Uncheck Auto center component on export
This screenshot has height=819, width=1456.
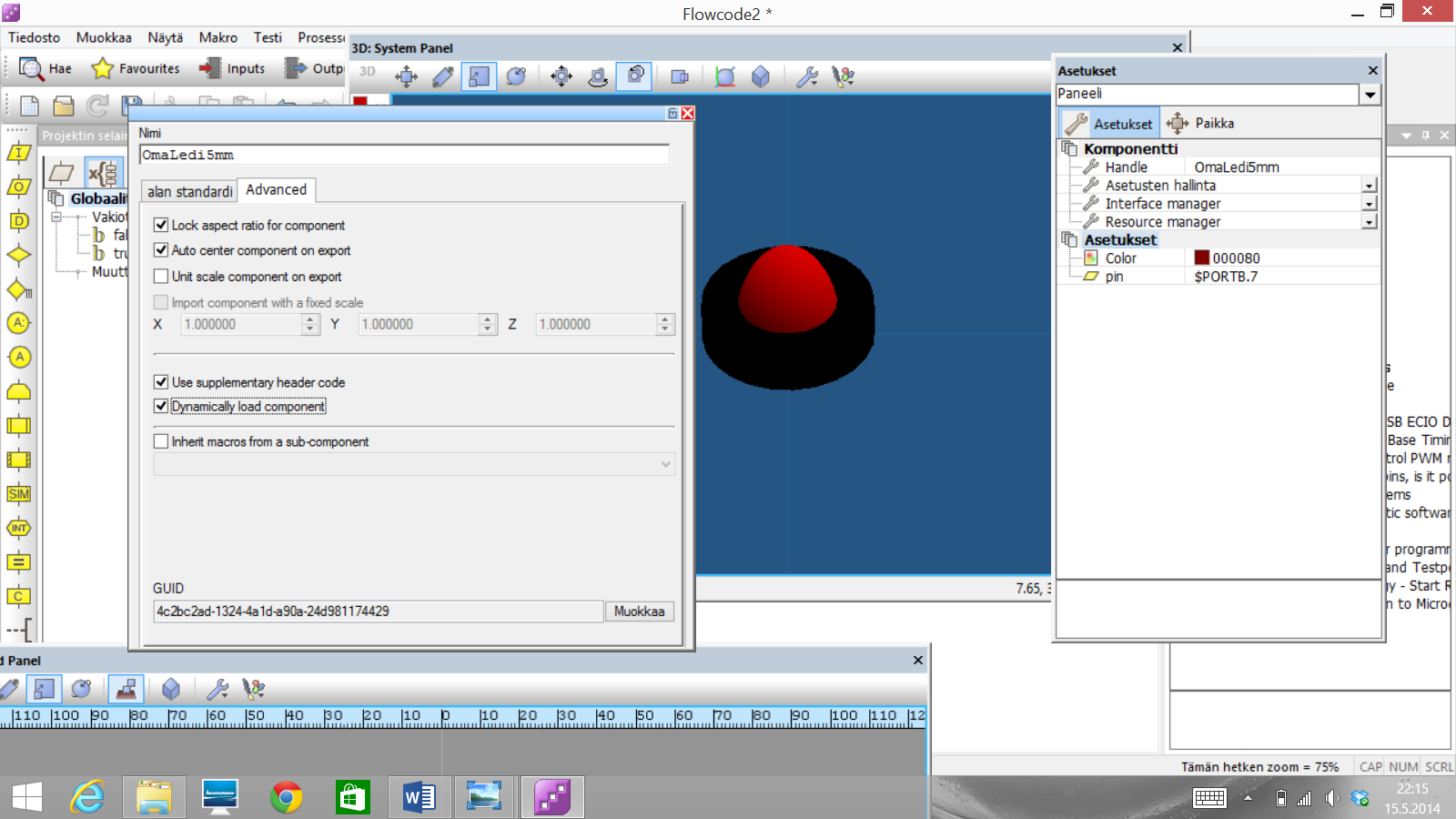[161, 250]
